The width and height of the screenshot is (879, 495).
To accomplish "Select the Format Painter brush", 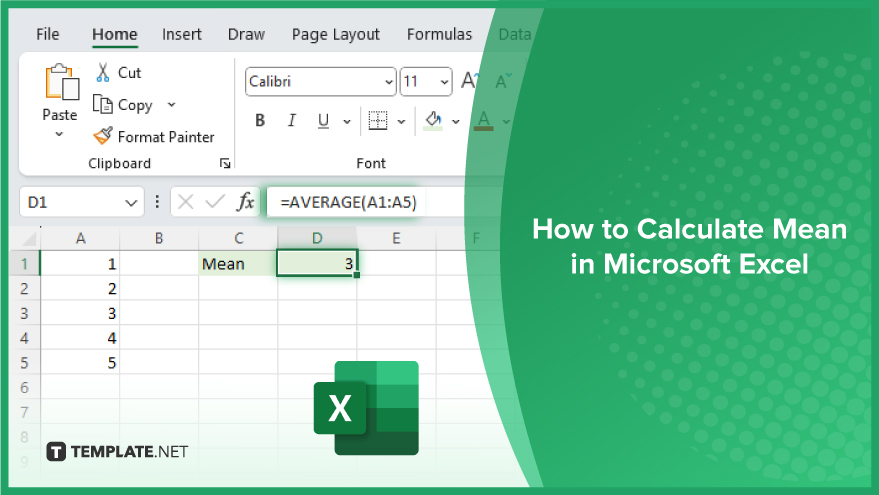I will tap(103, 136).
